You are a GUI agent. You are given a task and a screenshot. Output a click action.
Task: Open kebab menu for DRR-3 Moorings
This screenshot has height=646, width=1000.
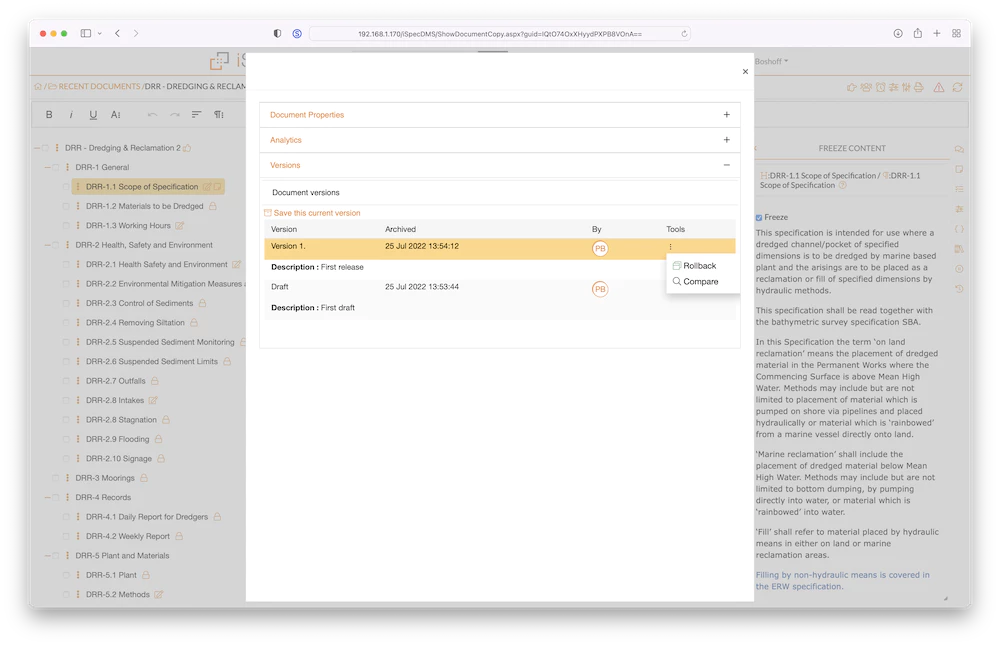tap(67, 478)
